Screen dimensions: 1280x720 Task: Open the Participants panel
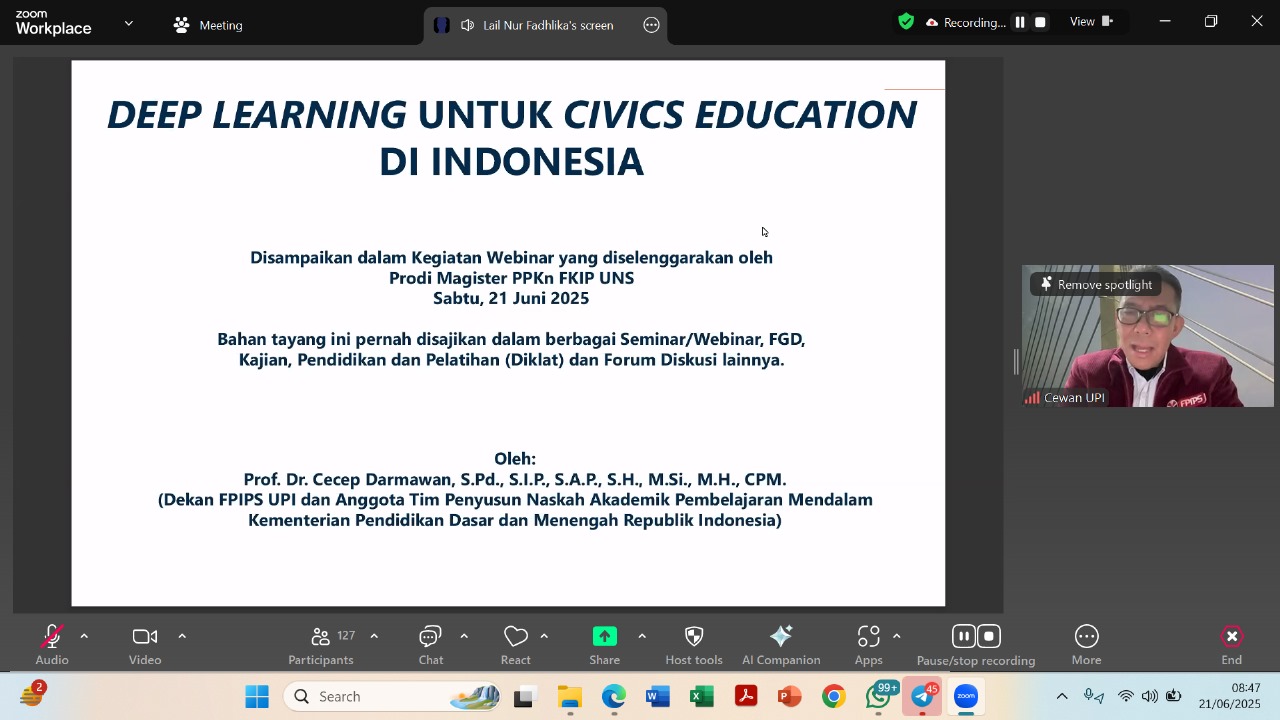coord(321,645)
